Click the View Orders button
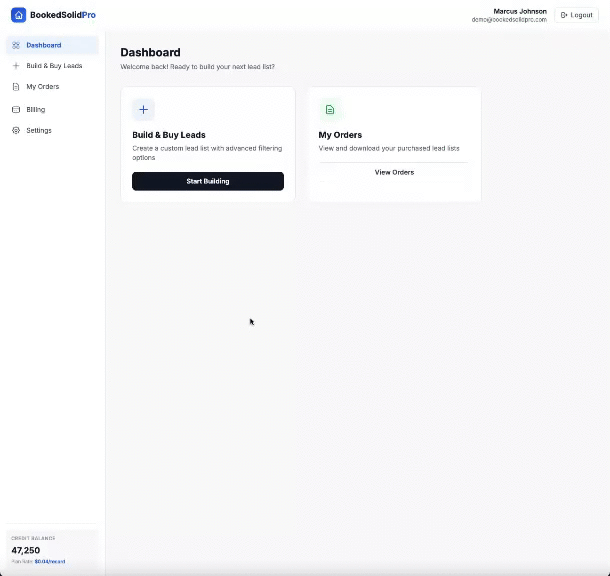 [394, 172]
